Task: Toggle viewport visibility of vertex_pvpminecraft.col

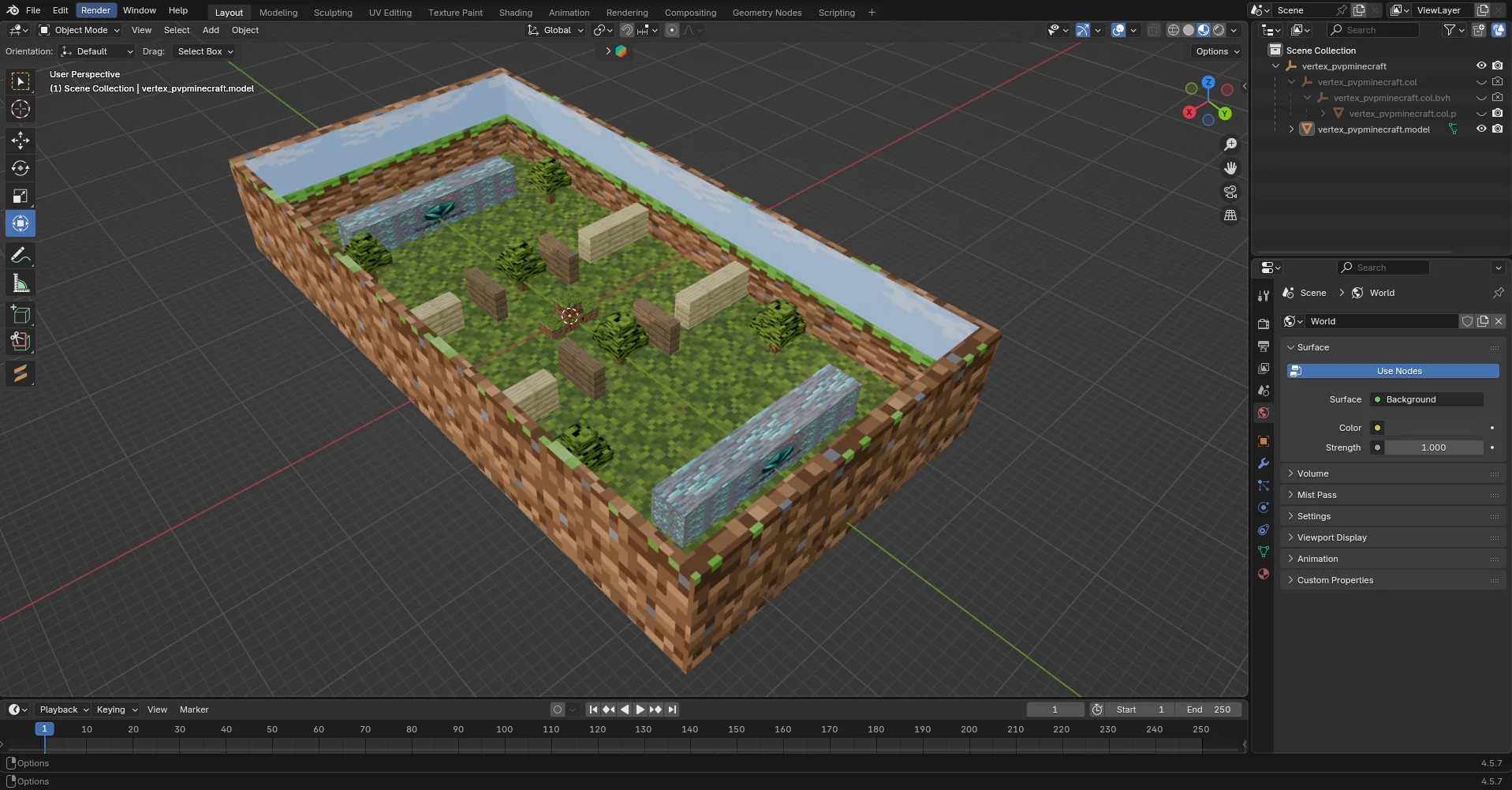Action: (1481, 82)
